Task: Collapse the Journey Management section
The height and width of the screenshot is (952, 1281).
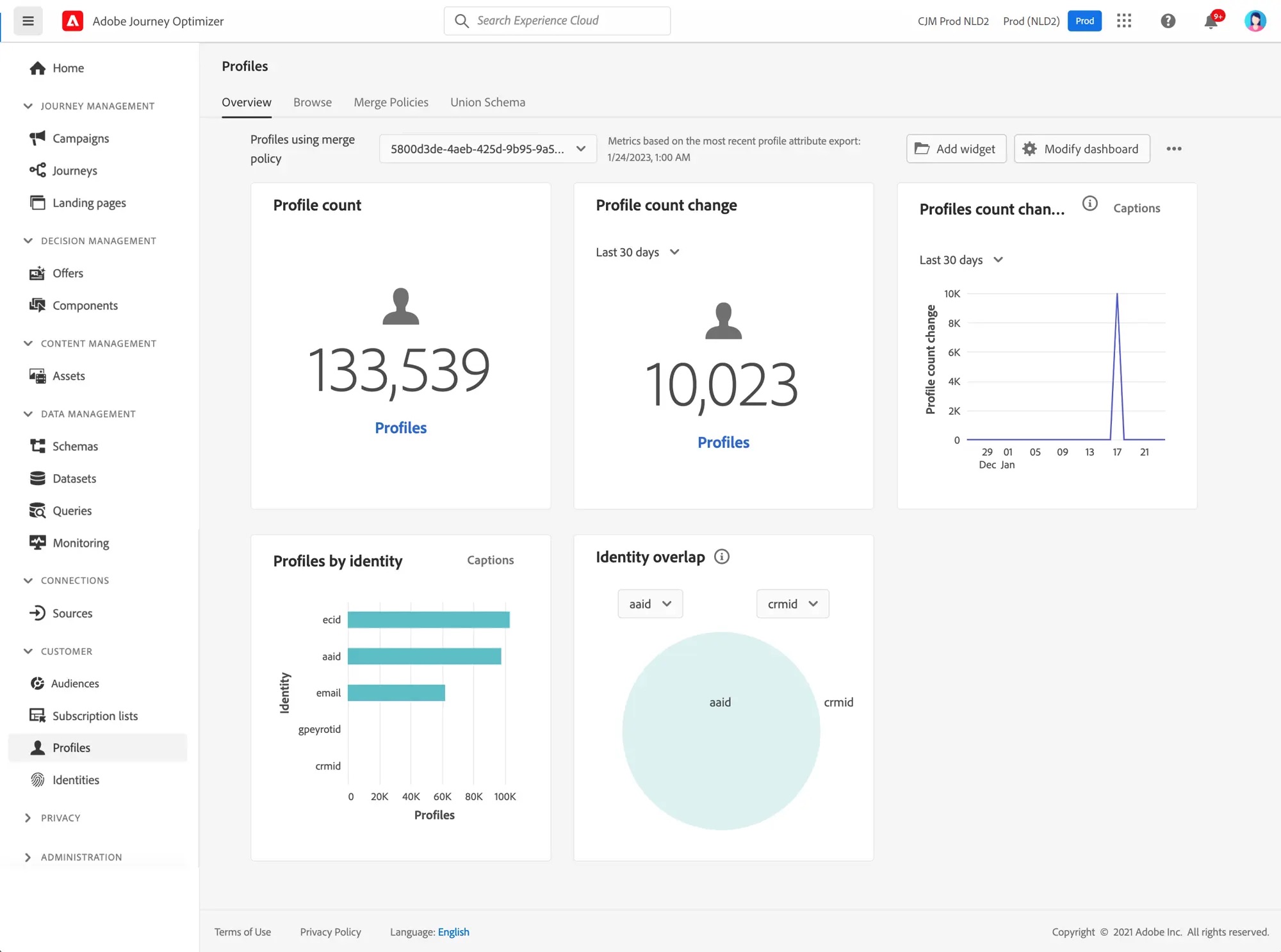Action: (28, 106)
